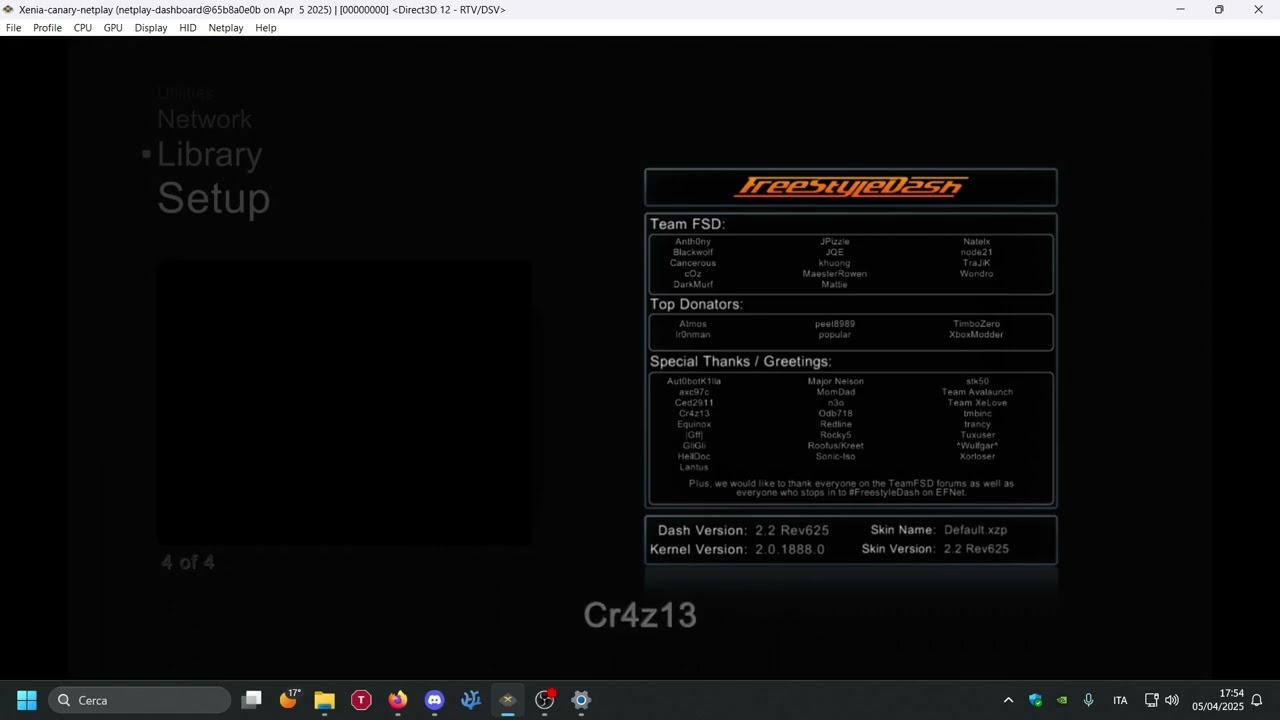Viewport: 1280px width, 720px height.
Task: Click the Cerca search box
Action: 140,700
